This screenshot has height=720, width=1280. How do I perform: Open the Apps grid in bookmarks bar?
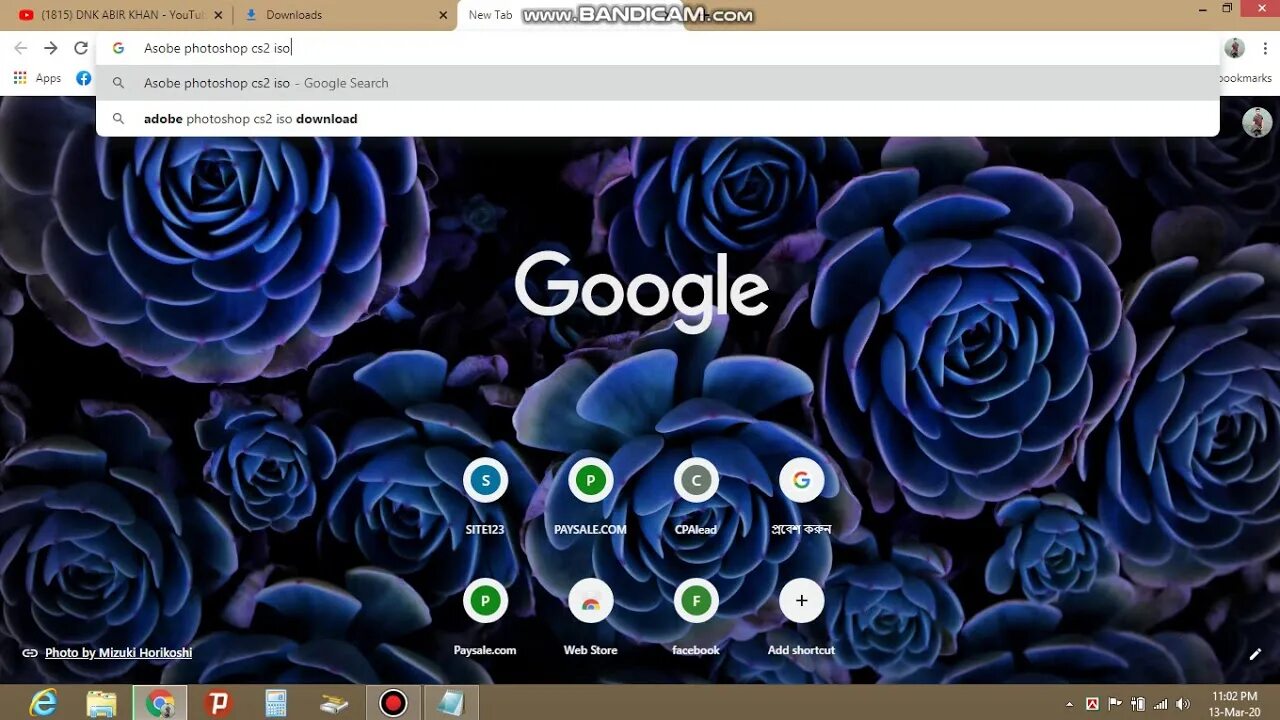click(x=20, y=78)
